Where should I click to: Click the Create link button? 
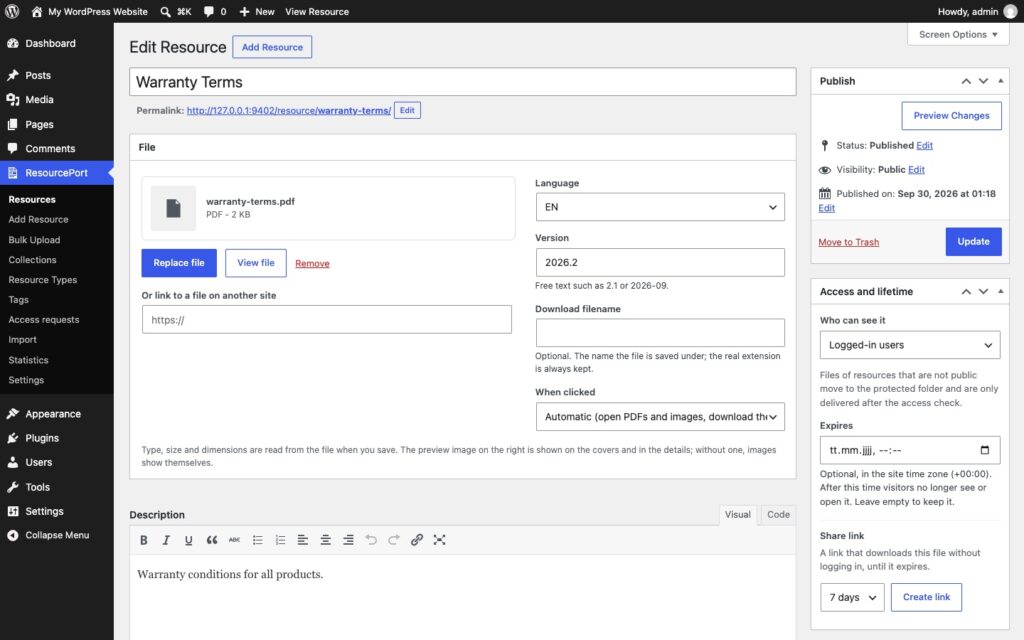[x=926, y=598]
